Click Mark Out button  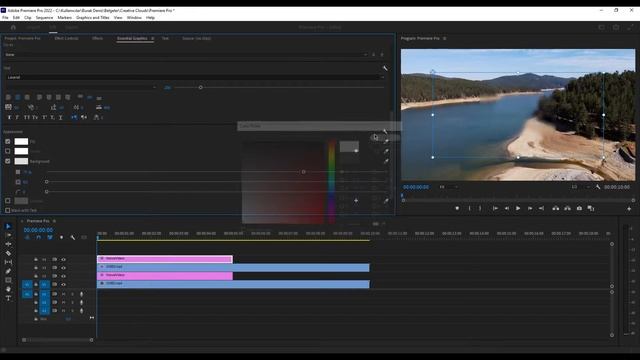pyautogui.click(x=480, y=209)
